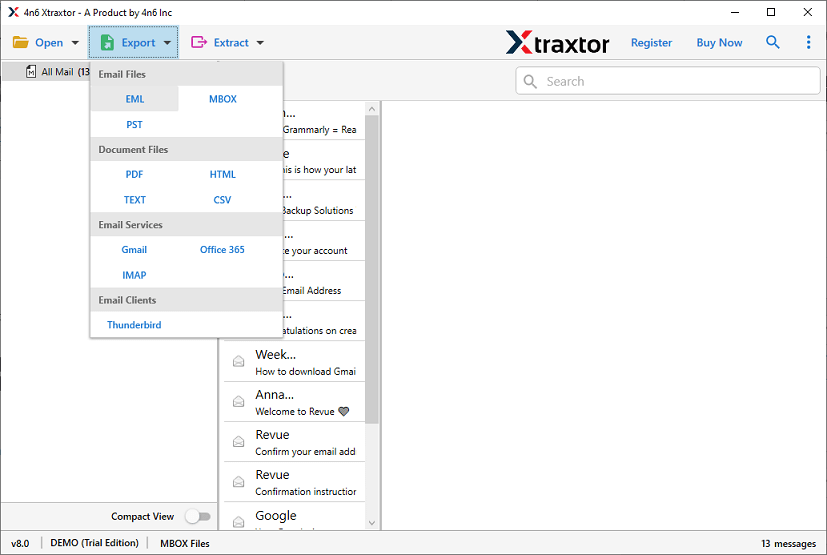Choose MBOX export format

tap(223, 99)
